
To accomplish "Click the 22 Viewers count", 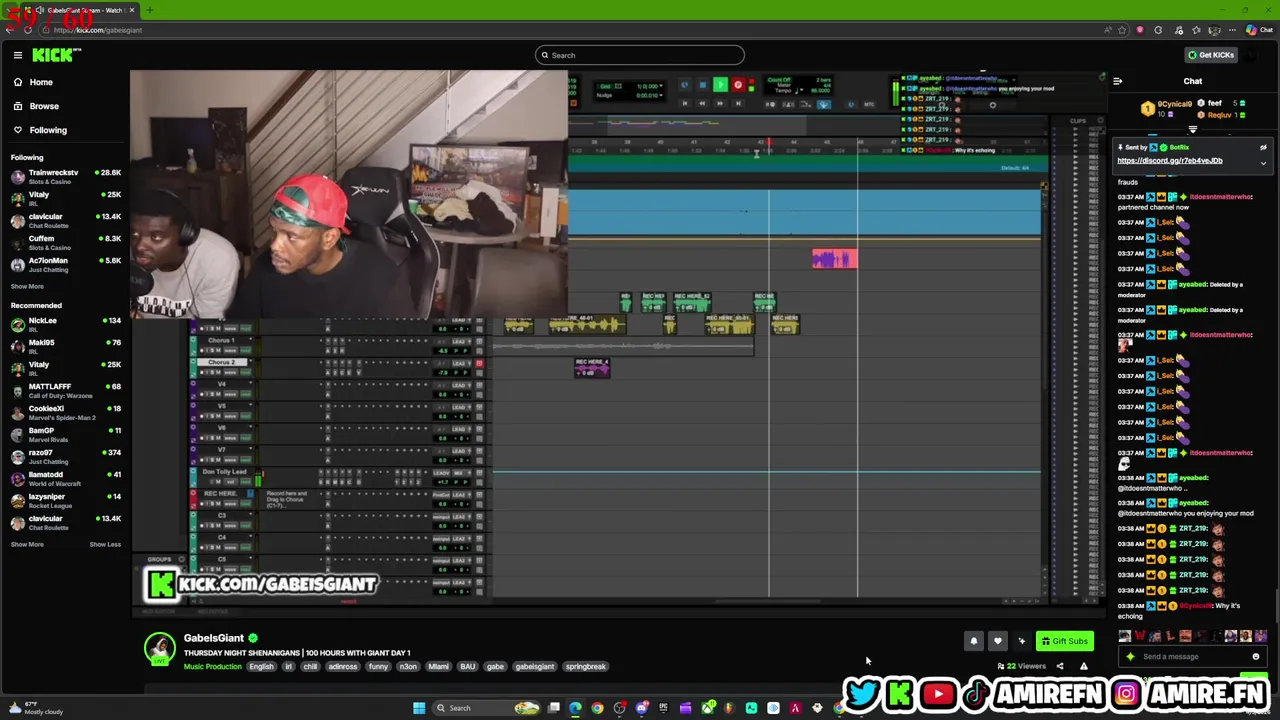I will 1021,666.
